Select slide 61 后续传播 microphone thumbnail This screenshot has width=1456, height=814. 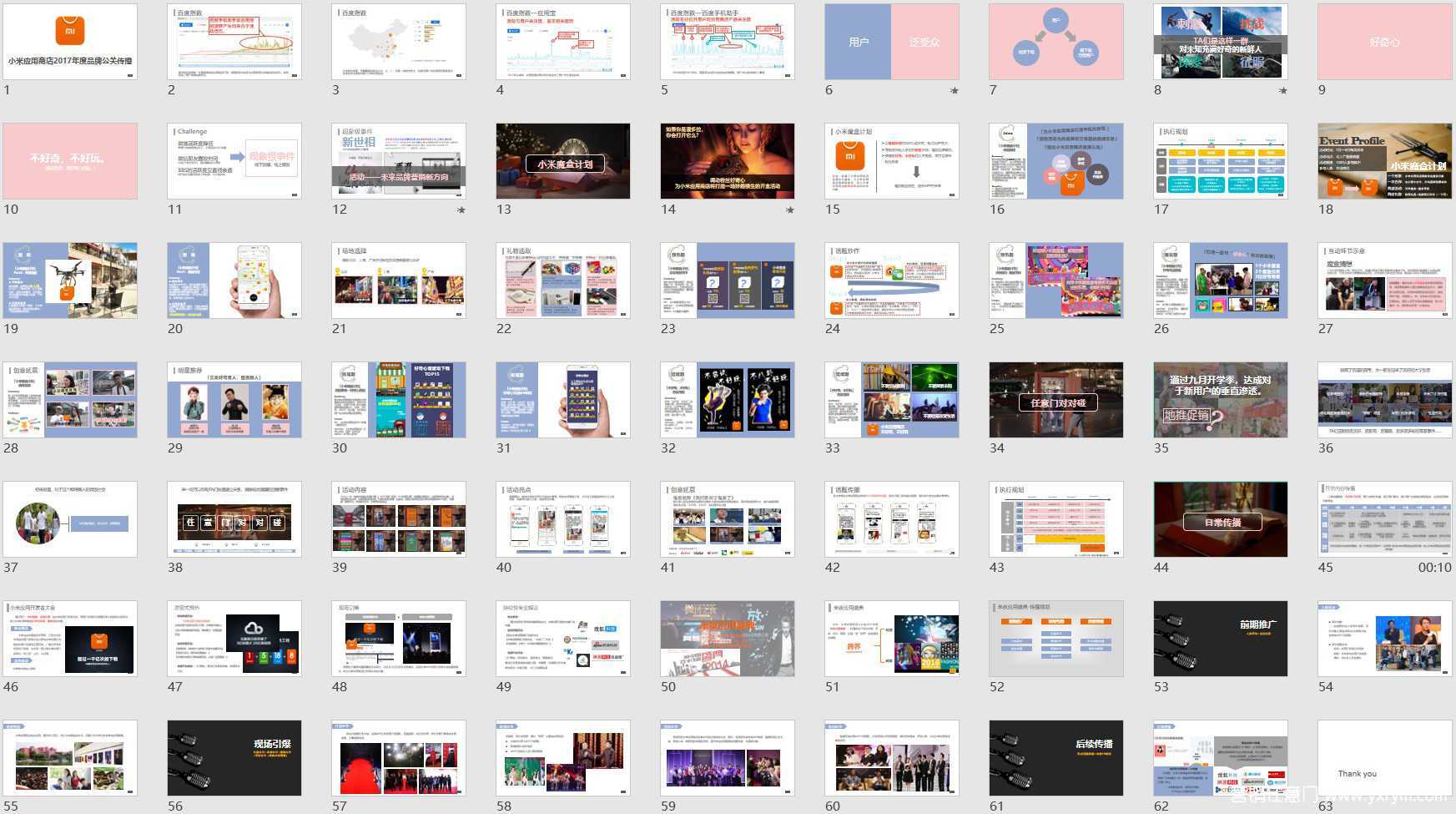[1056, 758]
